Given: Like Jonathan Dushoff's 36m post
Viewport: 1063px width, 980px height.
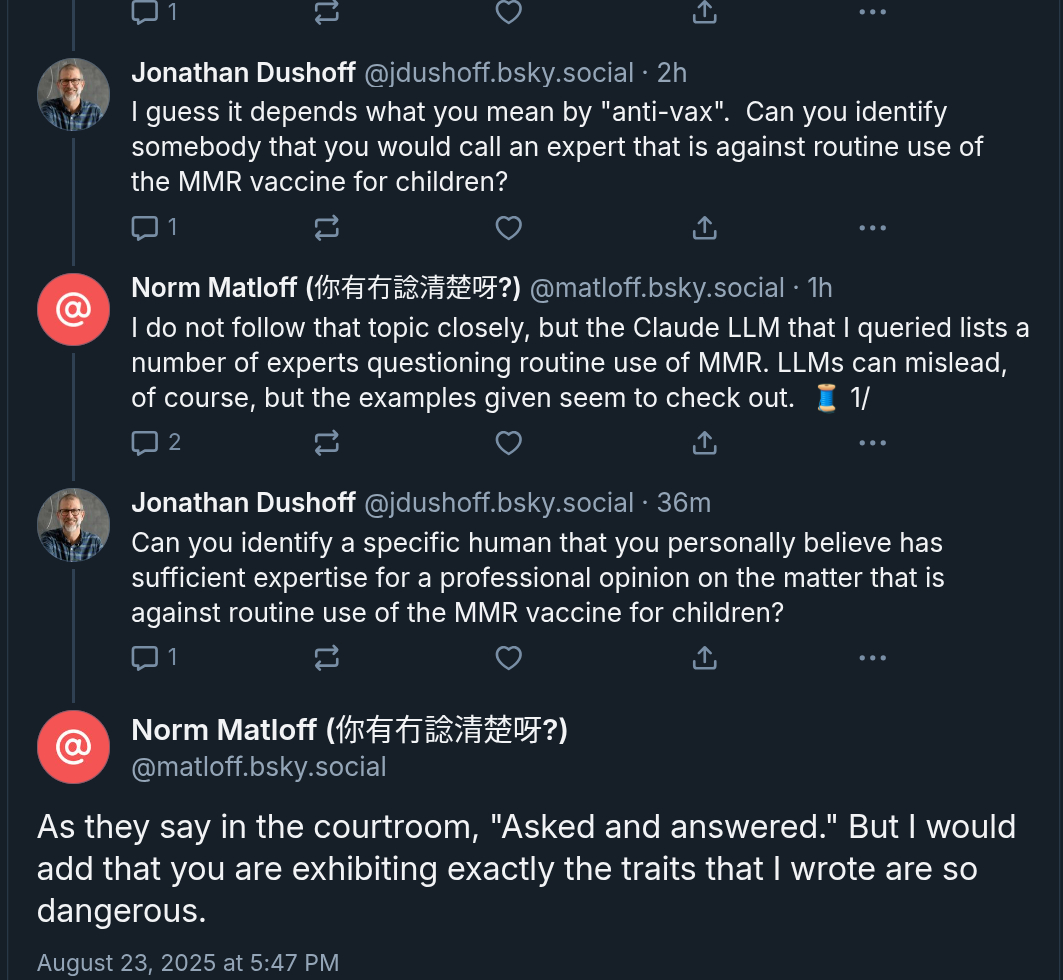Looking at the screenshot, I should point(509,657).
